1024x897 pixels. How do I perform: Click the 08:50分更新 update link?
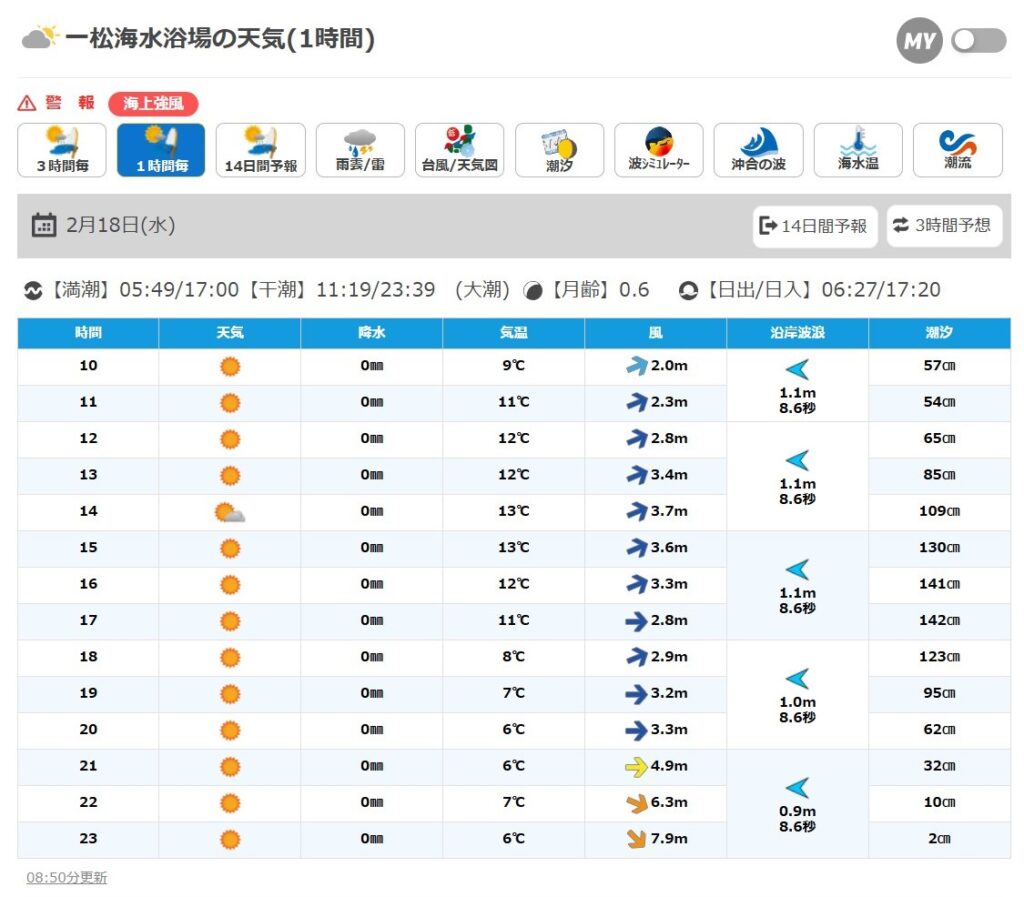click(66, 878)
